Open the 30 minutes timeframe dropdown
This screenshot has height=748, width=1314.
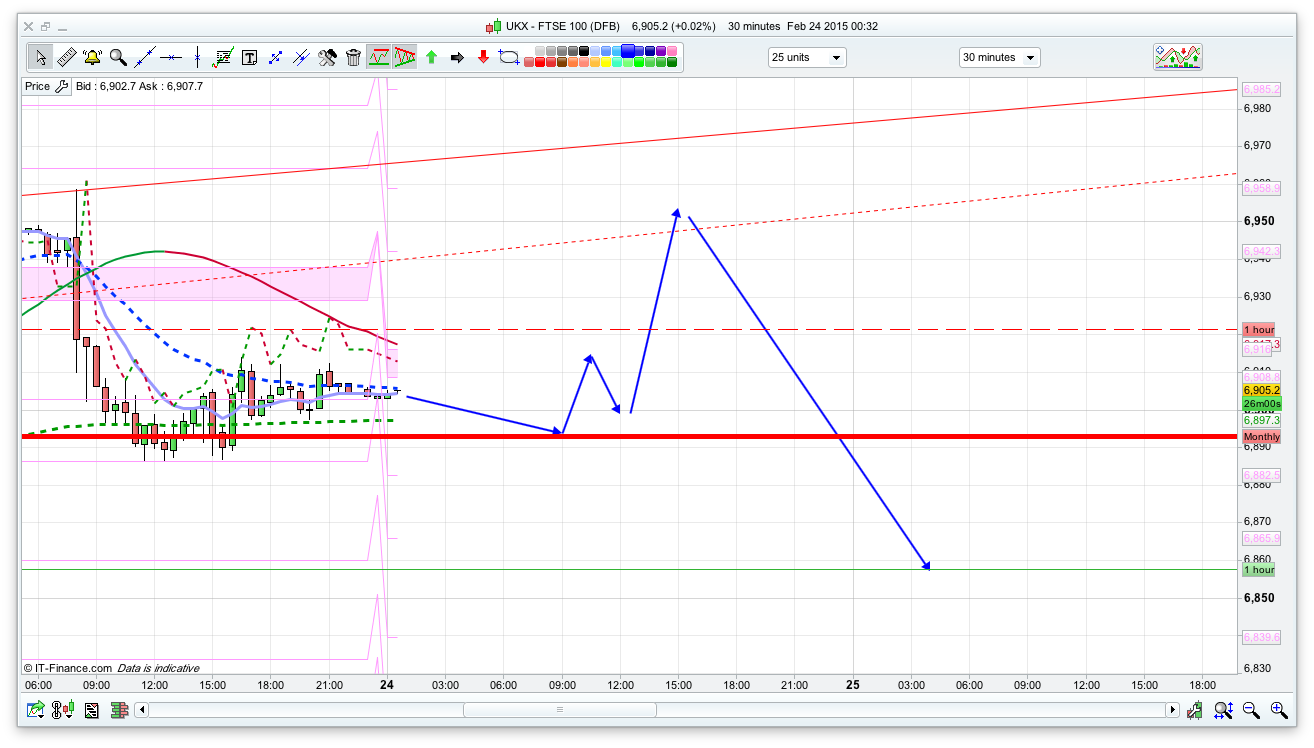(998, 57)
